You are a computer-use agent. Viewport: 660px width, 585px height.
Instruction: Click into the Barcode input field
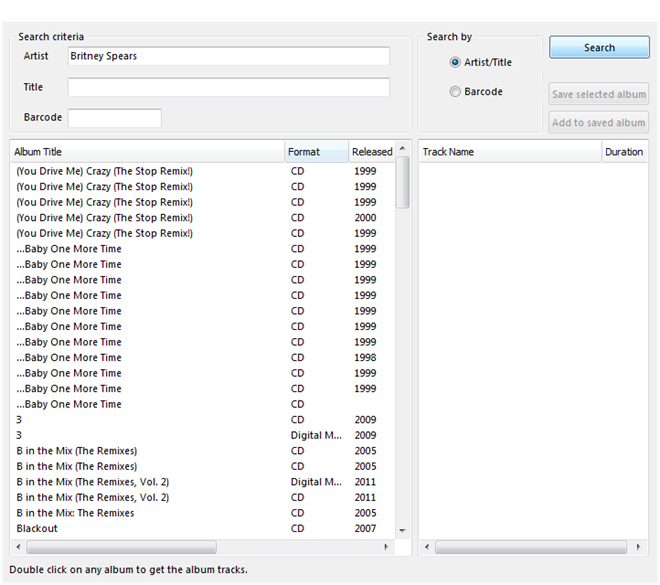pos(114,118)
